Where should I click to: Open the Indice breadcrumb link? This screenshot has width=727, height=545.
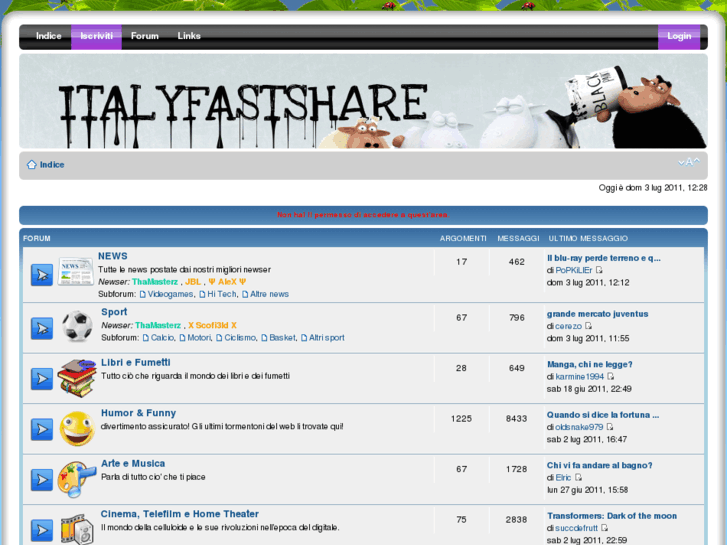click(x=52, y=165)
